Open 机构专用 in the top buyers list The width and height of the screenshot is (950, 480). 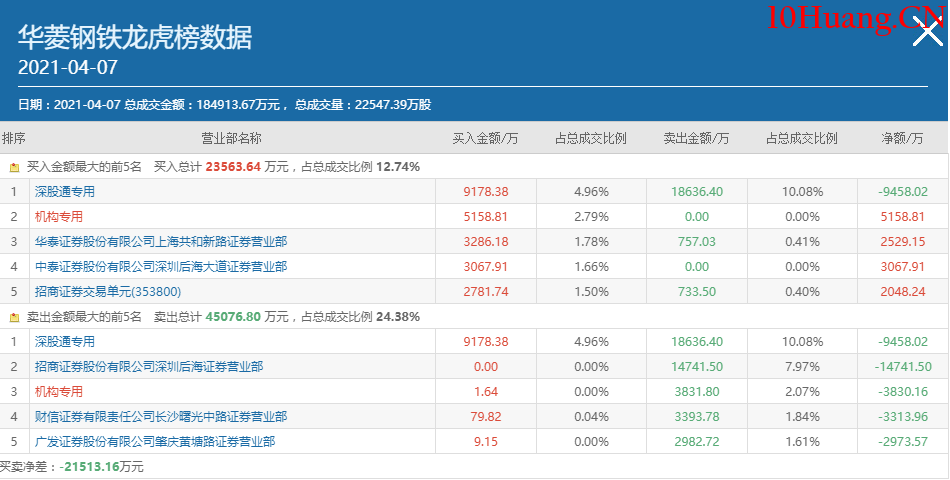click(x=59, y=217)
